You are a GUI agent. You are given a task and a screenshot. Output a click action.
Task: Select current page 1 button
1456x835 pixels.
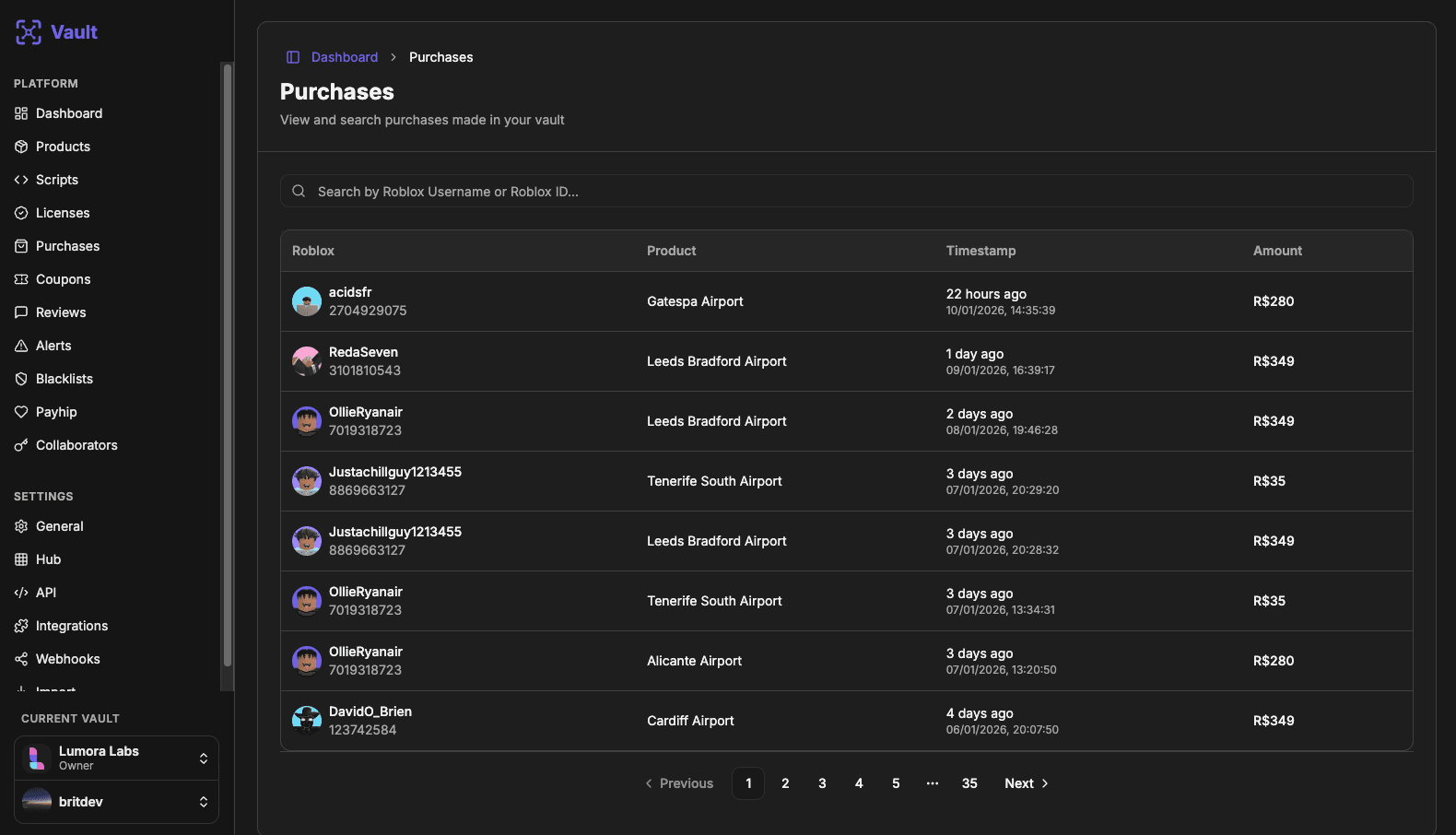click(748, 783)
